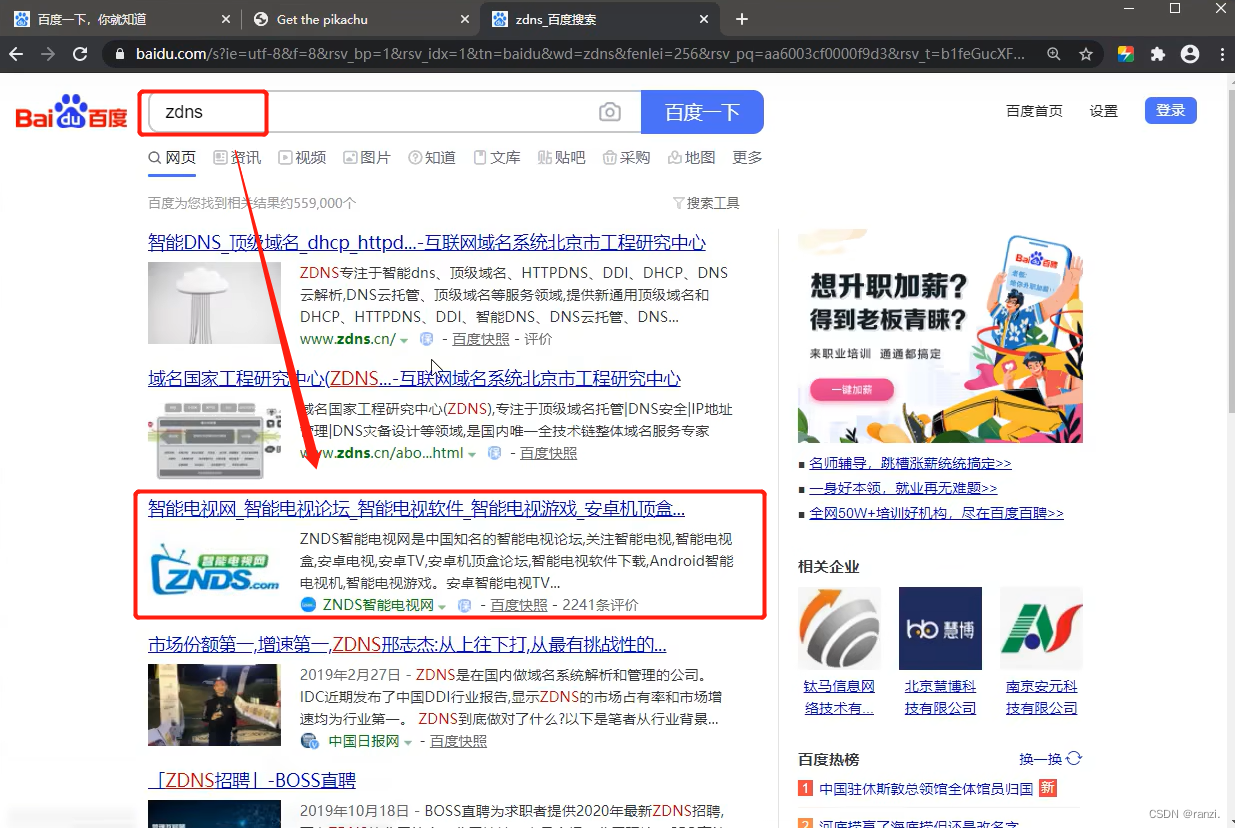
Task: Open result 域名国家工程研究中心(ZDNS...
Action: pos(414,378)
